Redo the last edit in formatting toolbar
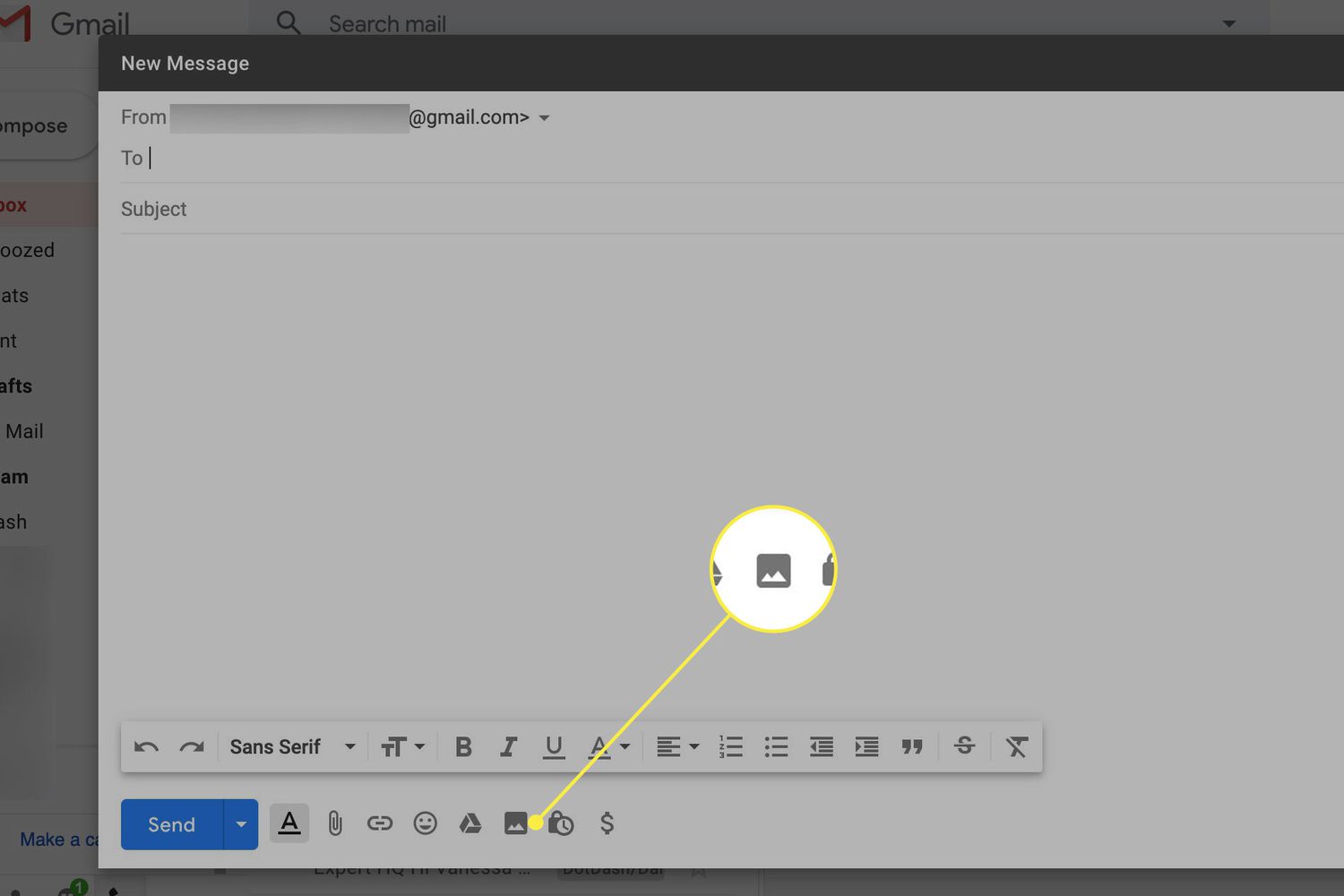 192,746
